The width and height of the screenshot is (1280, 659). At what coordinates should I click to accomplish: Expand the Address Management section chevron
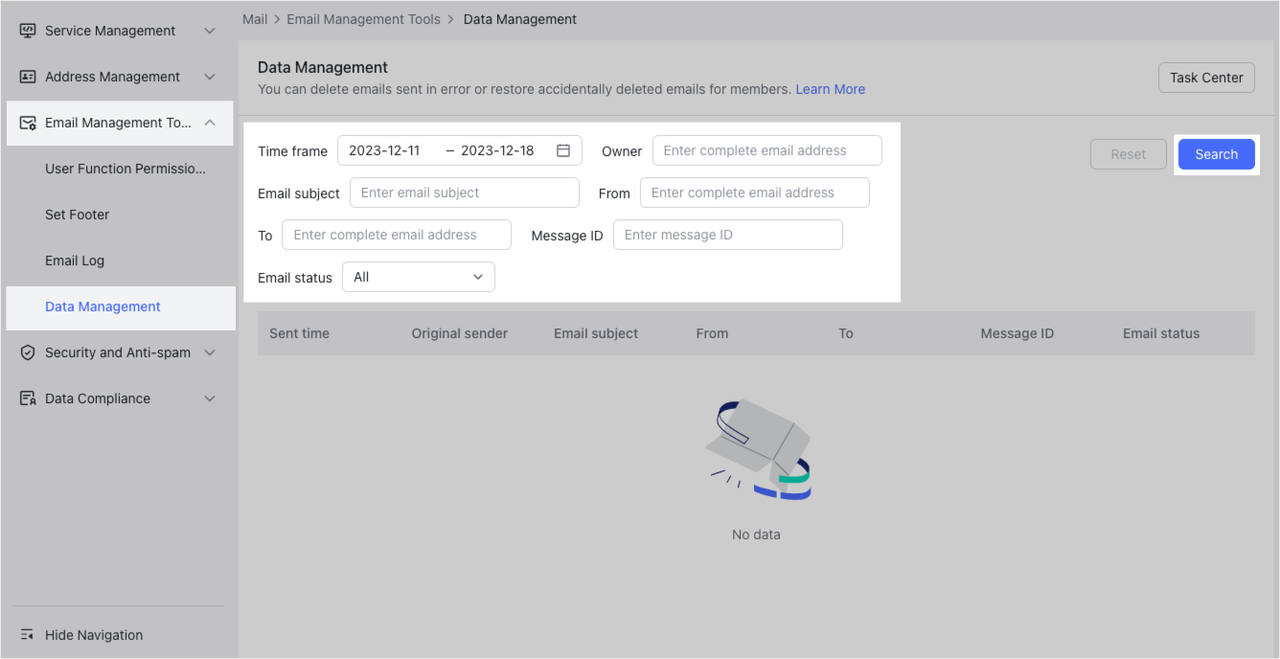click(x=210, y=77)
